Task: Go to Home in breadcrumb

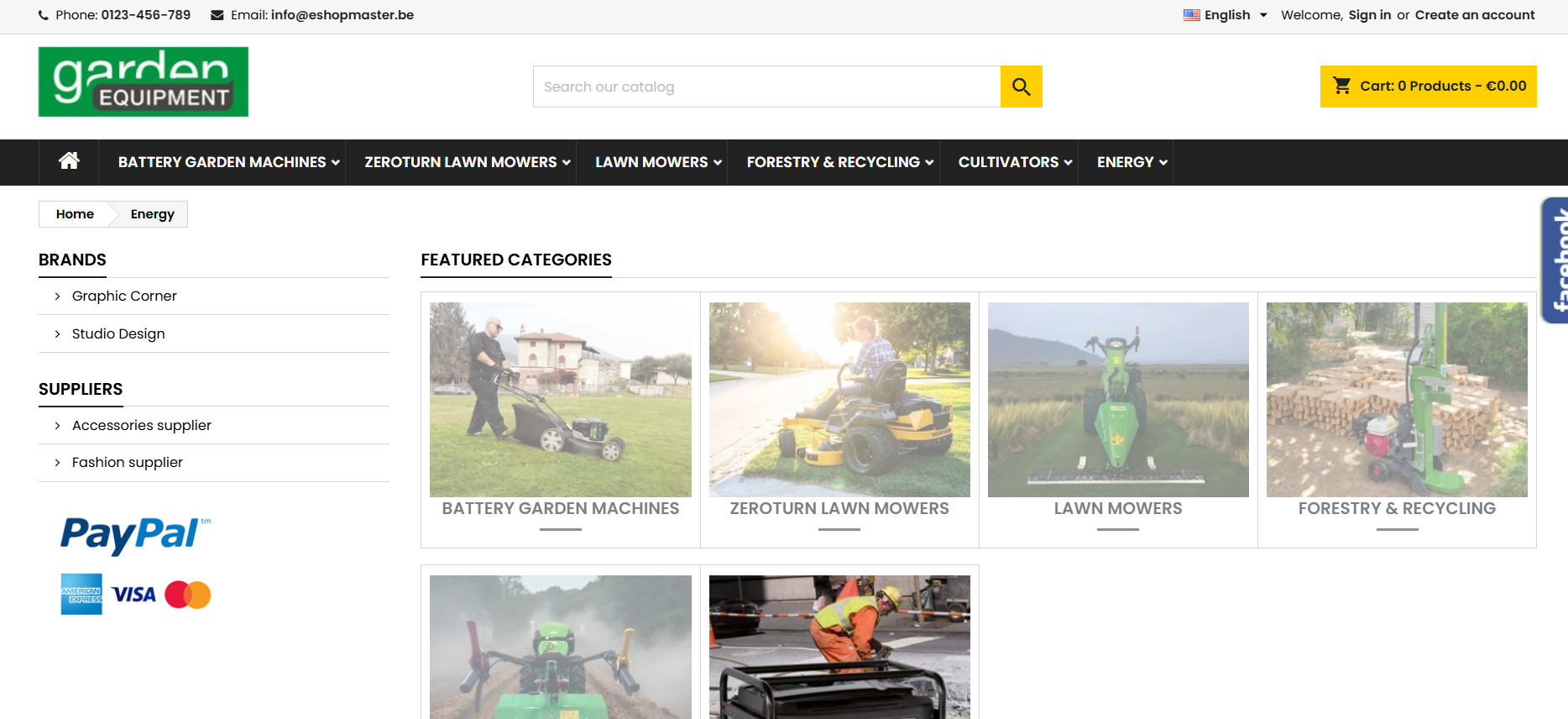Action: [75, 214]
